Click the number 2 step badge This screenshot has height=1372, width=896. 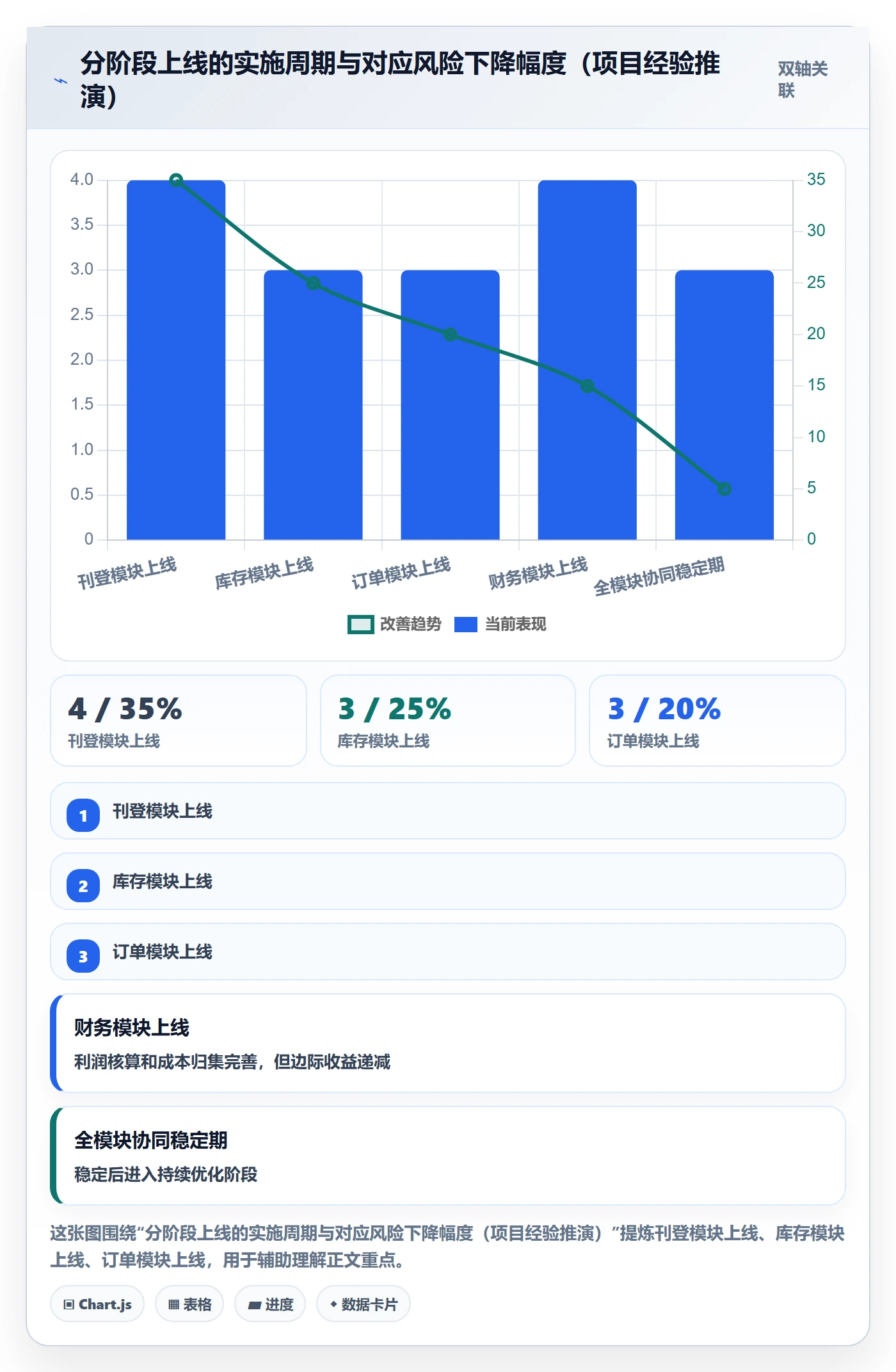83,886
